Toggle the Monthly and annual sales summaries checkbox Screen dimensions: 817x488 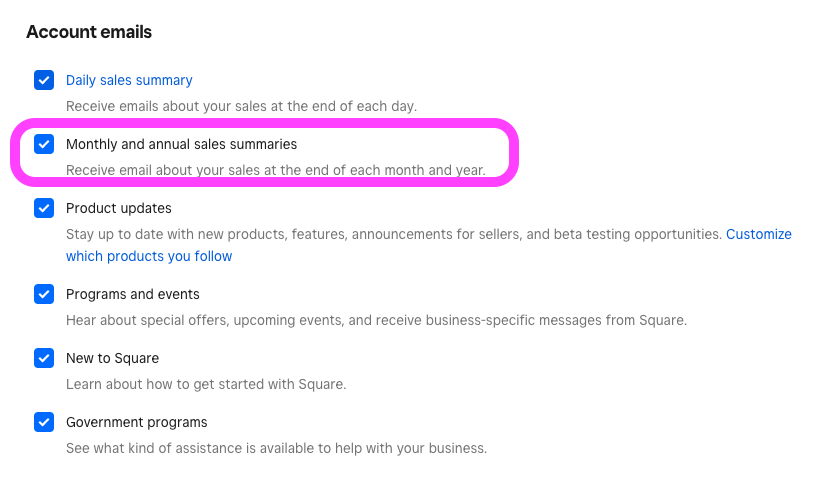click(44, 144)
